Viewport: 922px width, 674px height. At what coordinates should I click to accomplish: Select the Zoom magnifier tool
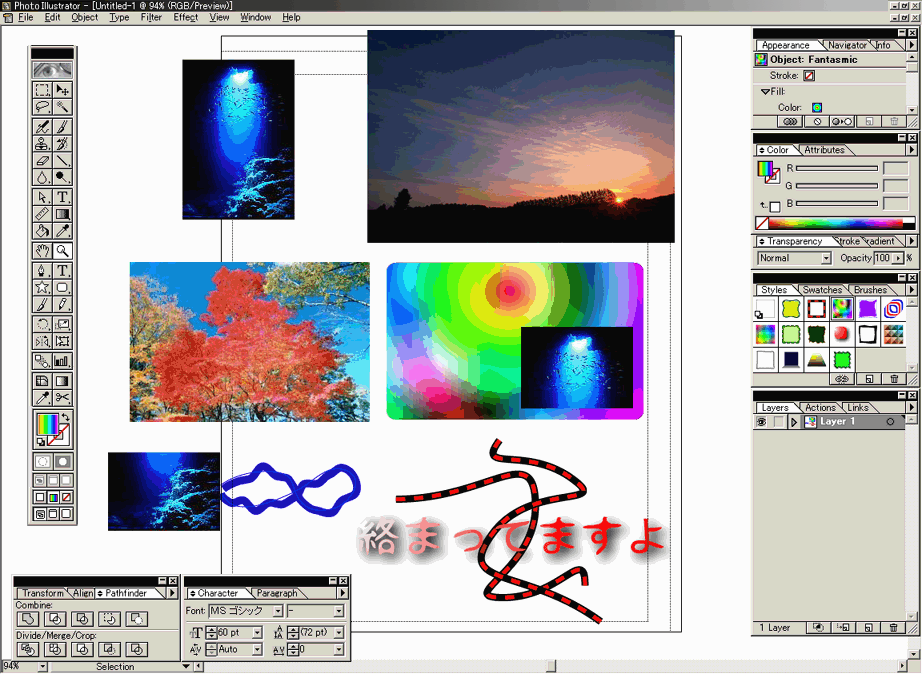tap(63, 251)
